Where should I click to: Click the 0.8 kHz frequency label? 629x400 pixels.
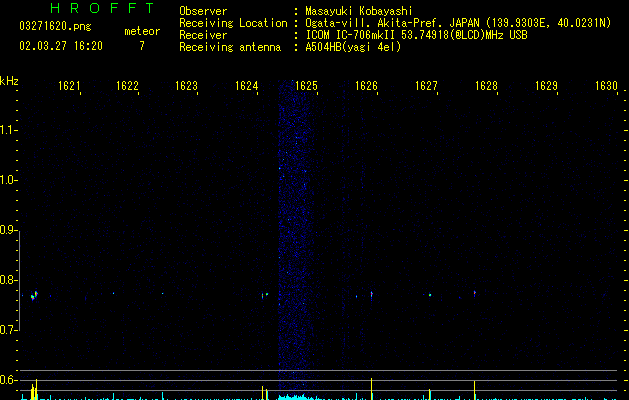click(x=8, y=280)
